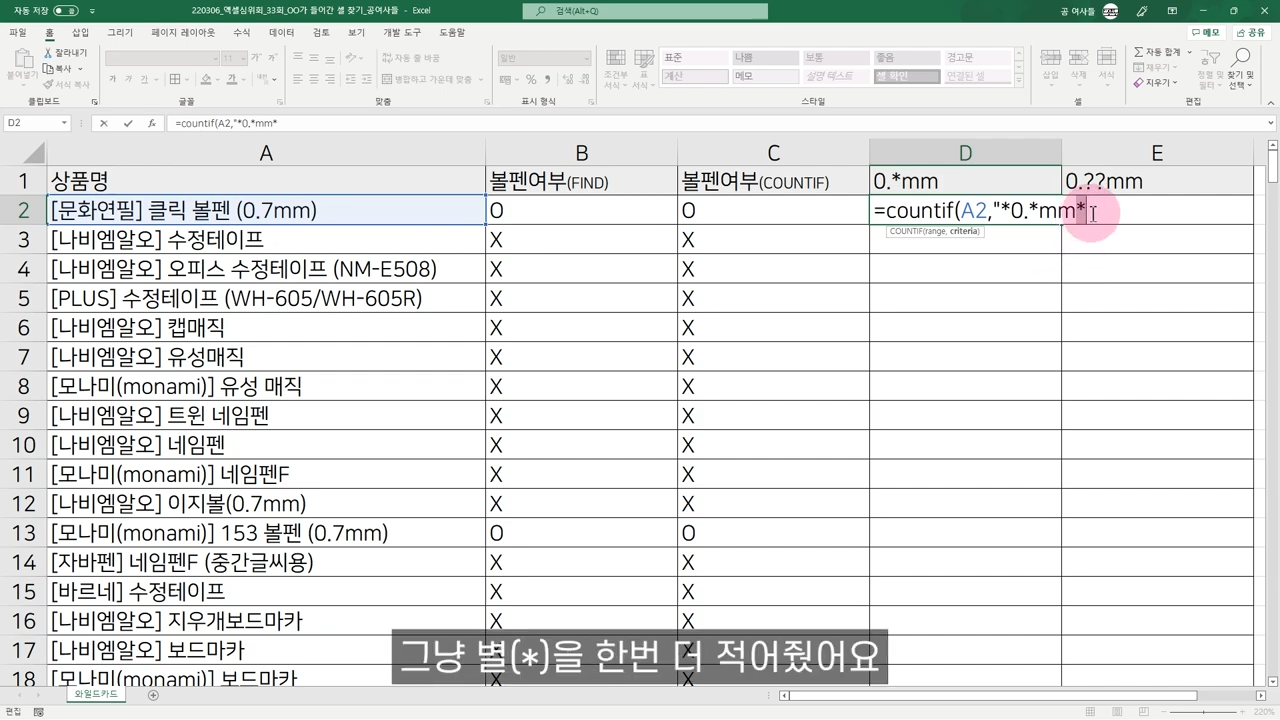Click the Increase Font Size icon
This screenshot has height=720, width=1280.
tap(256, 59)
